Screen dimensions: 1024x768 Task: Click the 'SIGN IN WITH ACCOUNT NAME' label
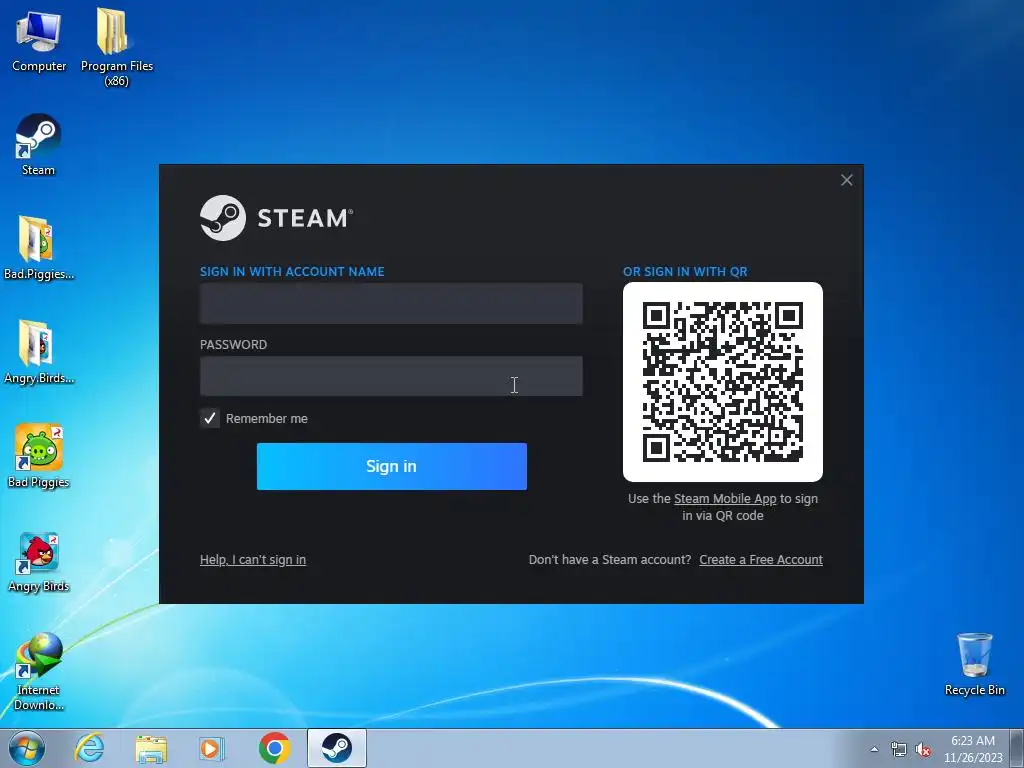pyautogui.click(x=292, y=272)
